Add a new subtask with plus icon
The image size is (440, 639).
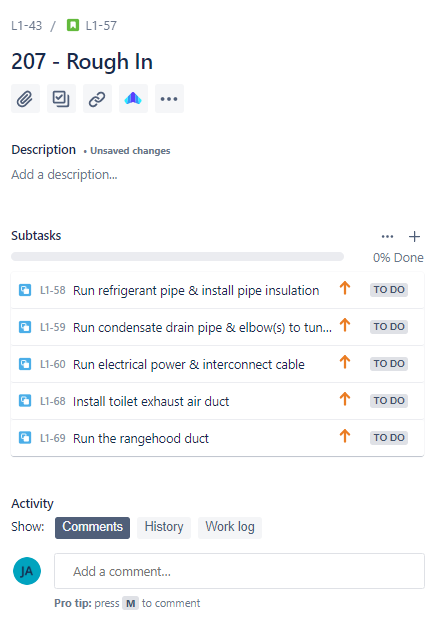pos(414,236)
